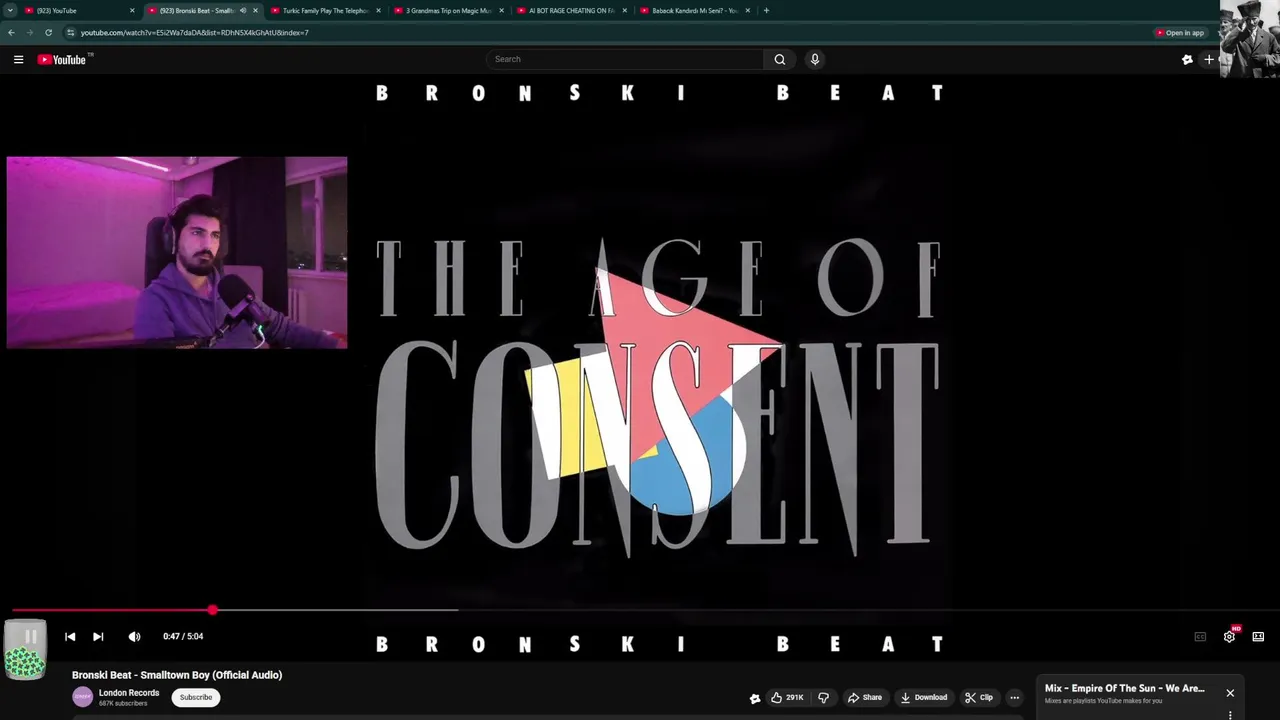Open the London Records channel name
This screenshot has width=1280, height=720.
(129, 692)
